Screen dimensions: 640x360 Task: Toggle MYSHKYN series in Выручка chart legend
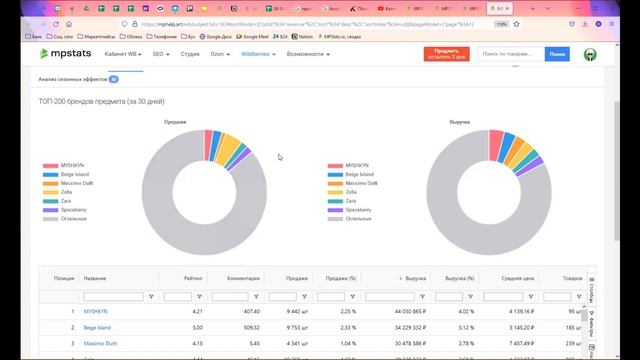(x=348, y=165)
